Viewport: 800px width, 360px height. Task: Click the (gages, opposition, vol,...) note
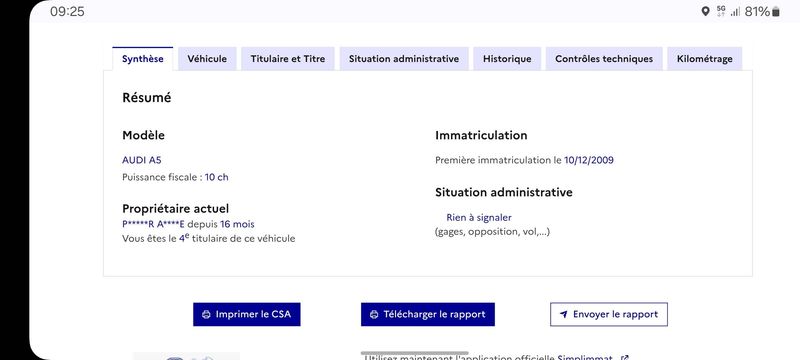tap(492, 232)
